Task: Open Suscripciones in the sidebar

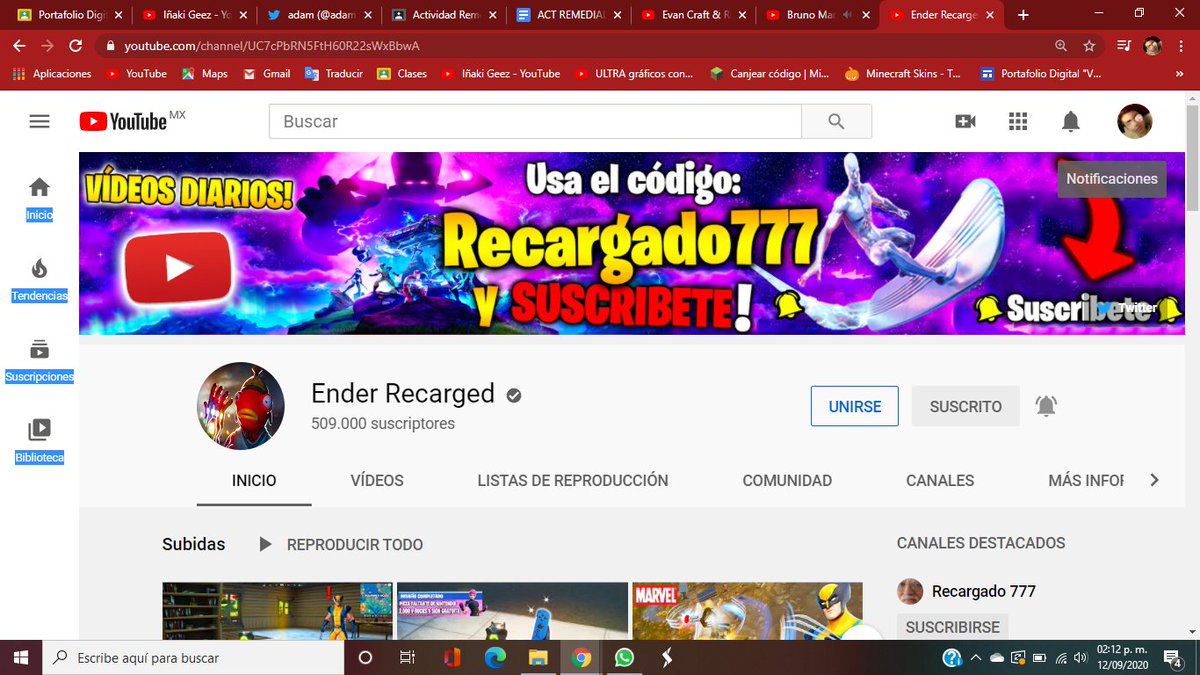Action: [x=39, y=361]
